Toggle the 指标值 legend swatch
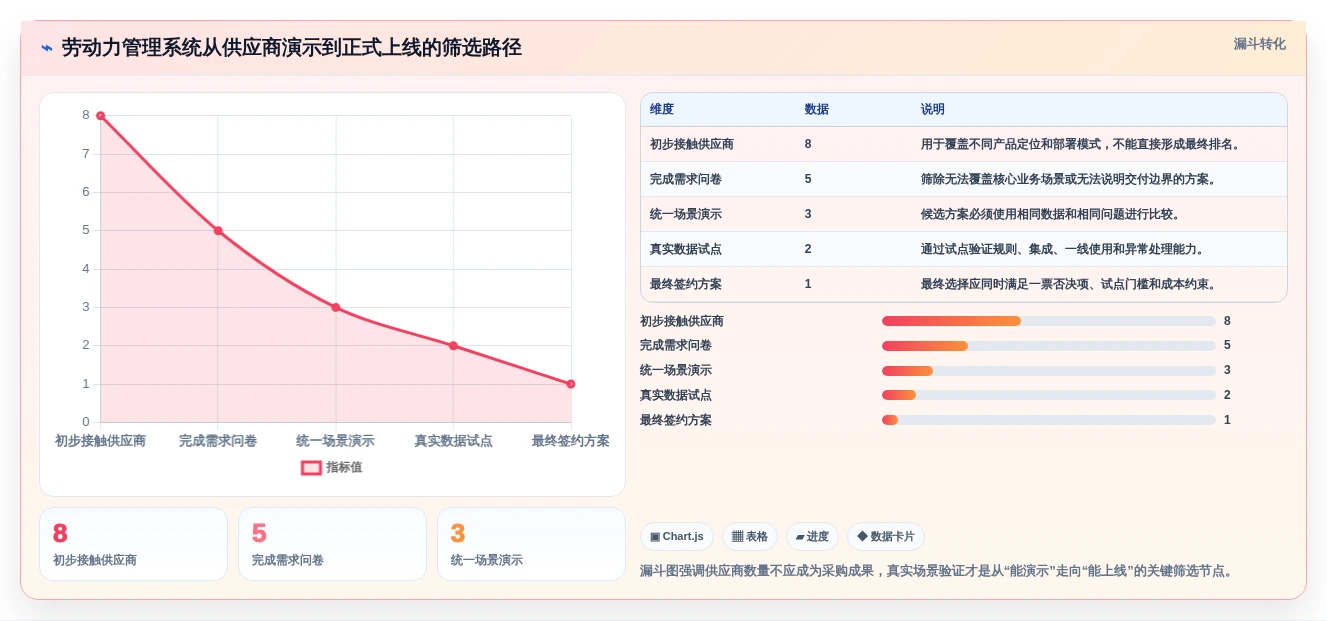1327x621 pixels. [x=311, y=467]
